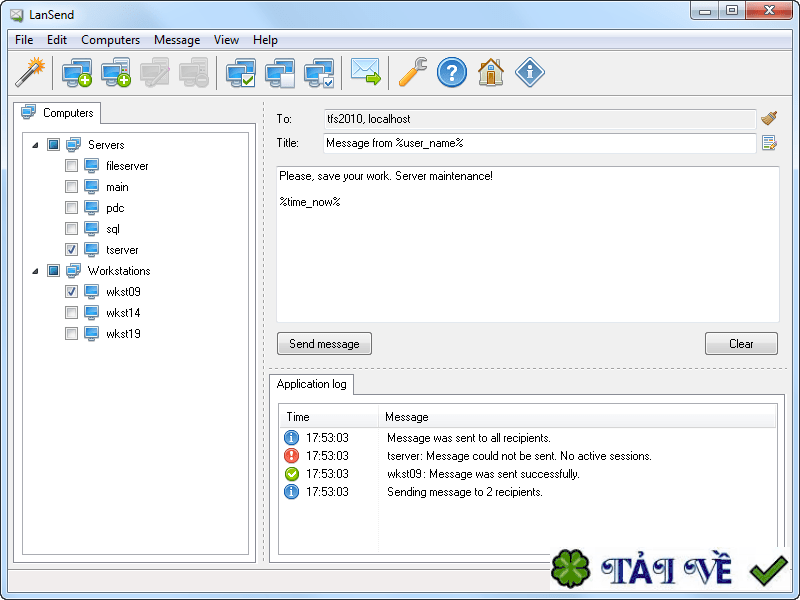Check the main server checkbox
The width and height of the screenshot is (800, 600).
point(71,187)
